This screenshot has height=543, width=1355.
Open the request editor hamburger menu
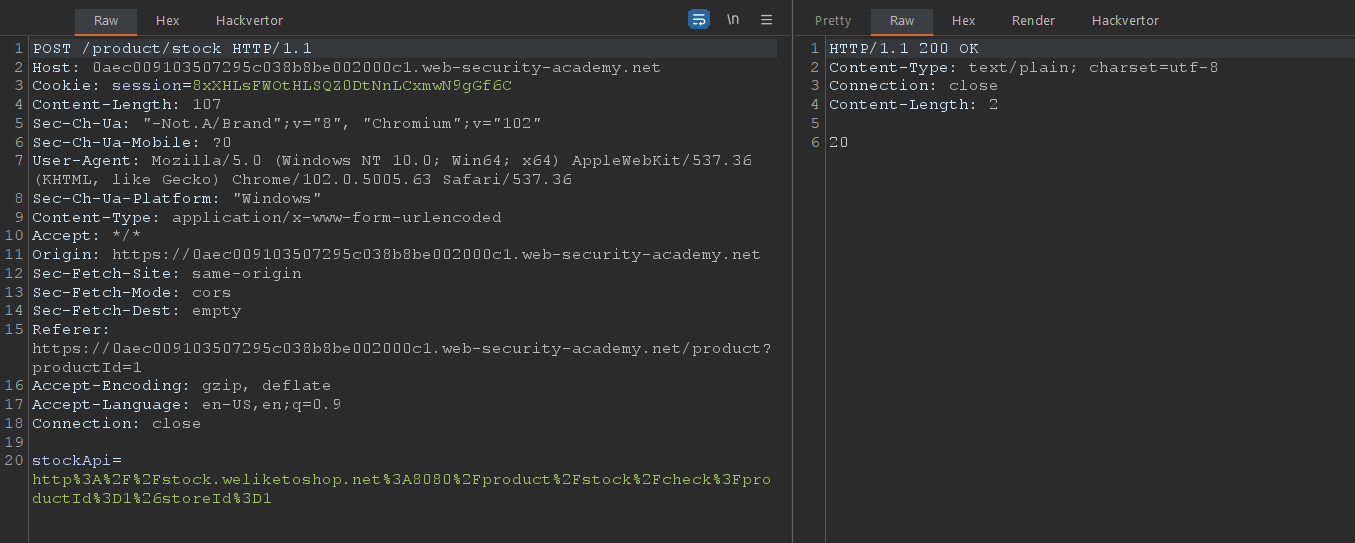[x=767, y=20]
